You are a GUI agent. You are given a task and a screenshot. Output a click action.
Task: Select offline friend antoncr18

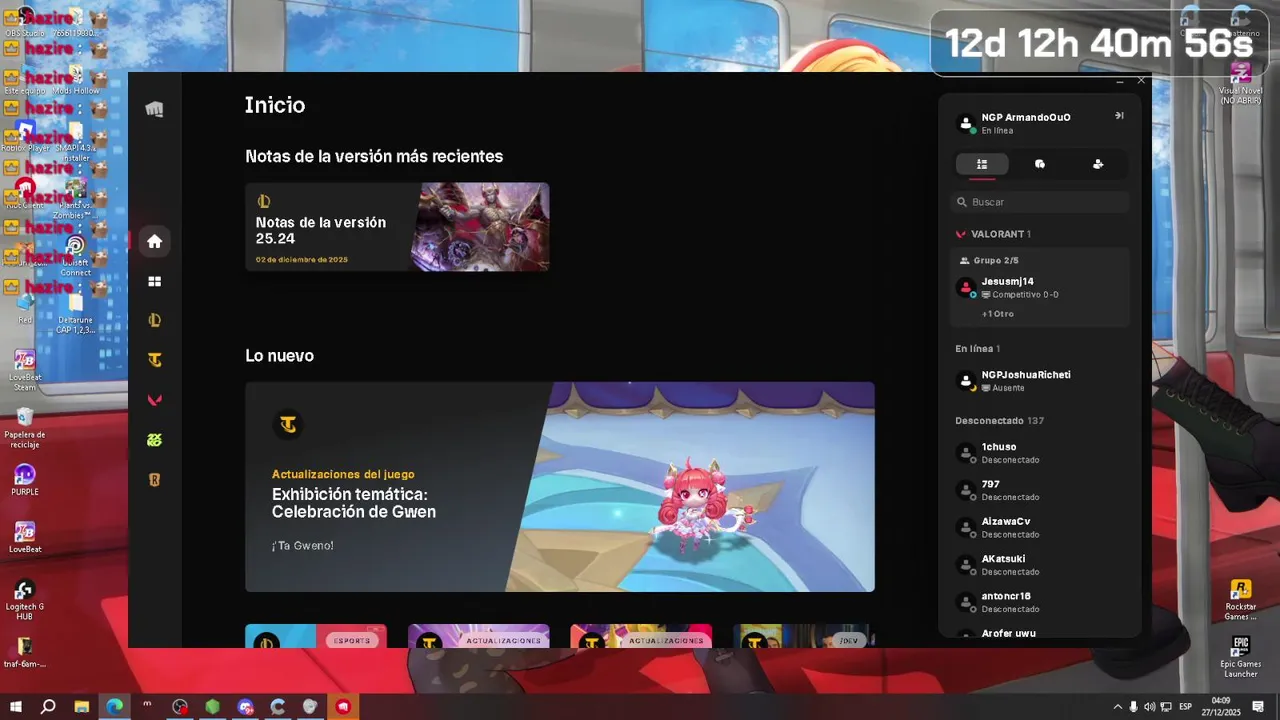pyautogui.click(x=1040, y=602)
